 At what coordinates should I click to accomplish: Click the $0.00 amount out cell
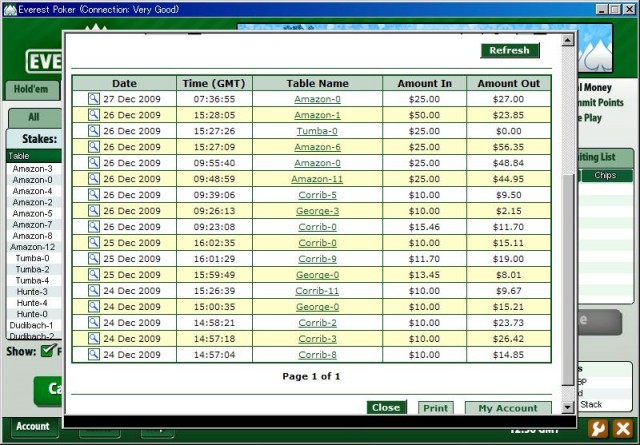pos(509,131)
